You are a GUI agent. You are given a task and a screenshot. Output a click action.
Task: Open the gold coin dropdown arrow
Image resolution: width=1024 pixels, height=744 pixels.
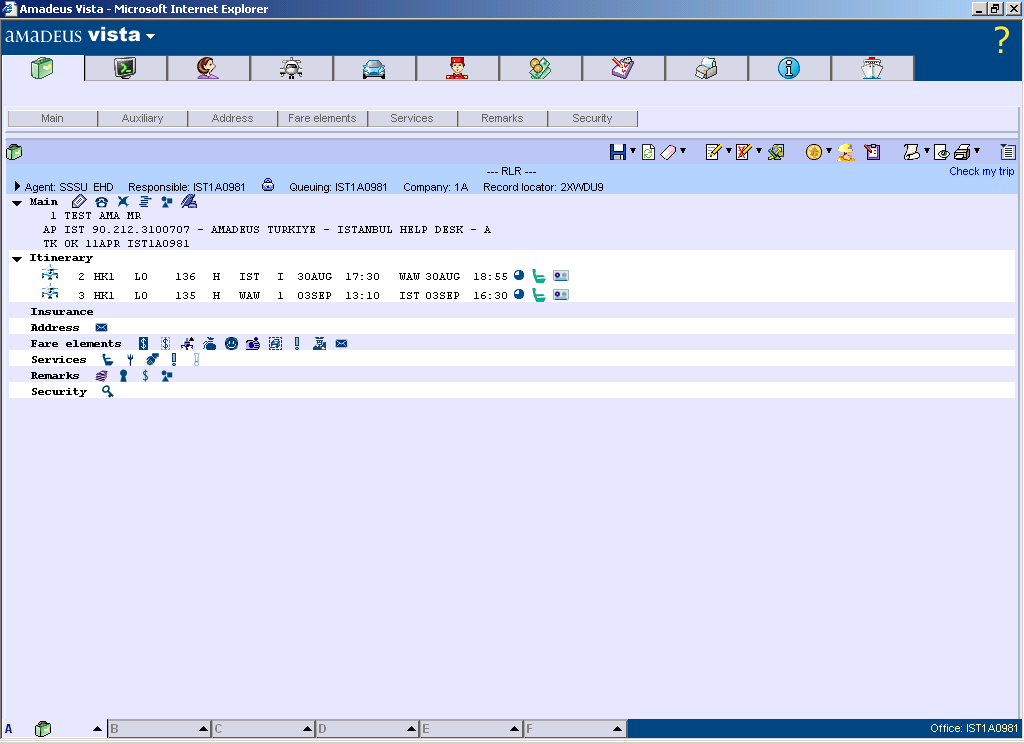(x=829, y=151)
